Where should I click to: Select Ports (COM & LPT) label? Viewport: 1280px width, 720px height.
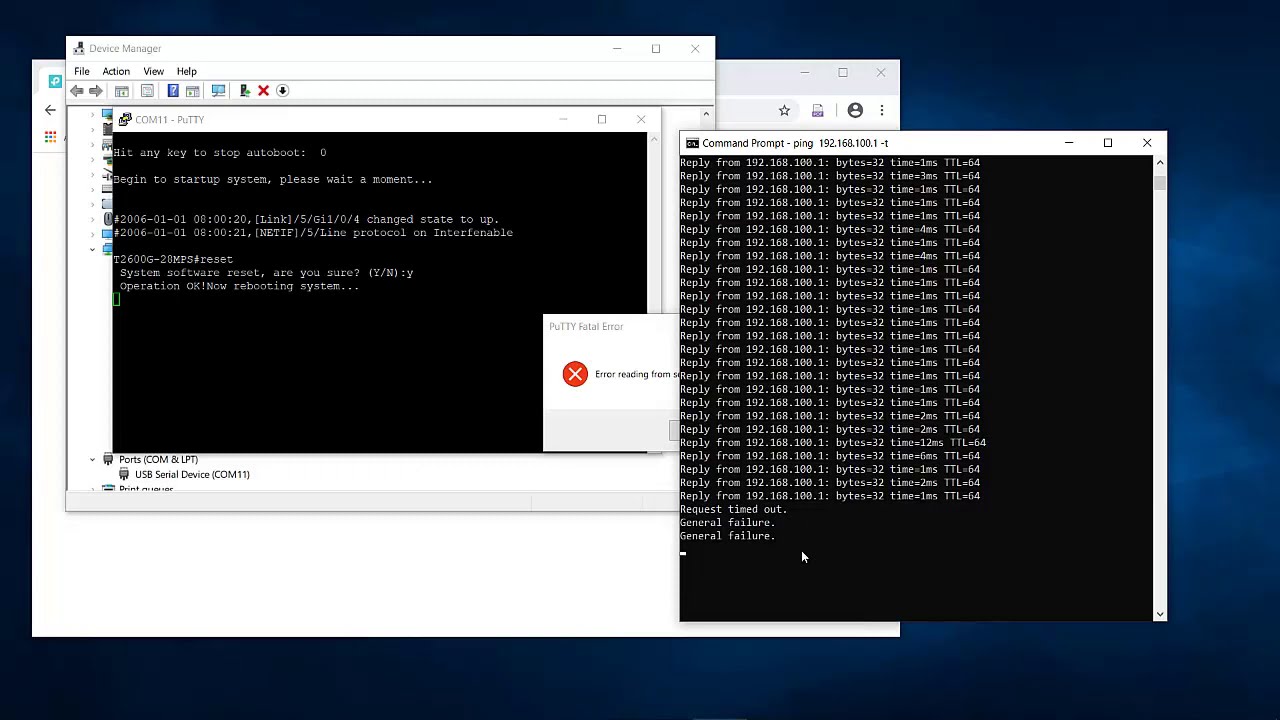coord(158,459)
